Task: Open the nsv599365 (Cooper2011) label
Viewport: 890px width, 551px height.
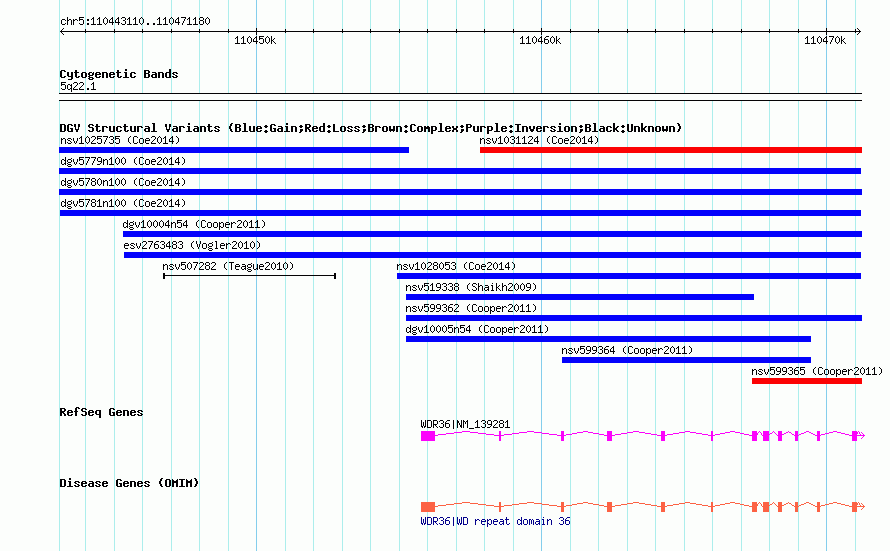Action: 817,371
